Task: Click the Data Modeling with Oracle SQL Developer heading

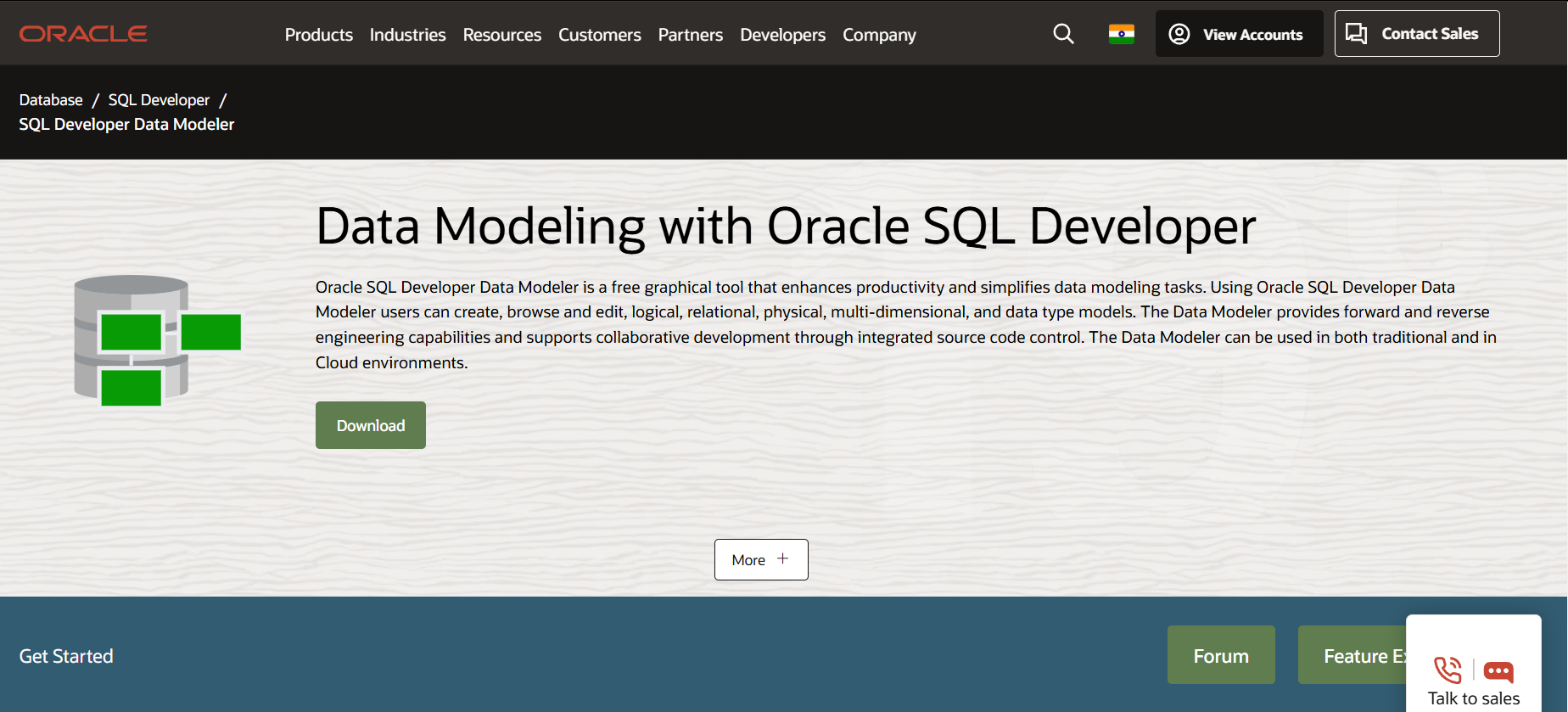Action: tap(786, 227)
